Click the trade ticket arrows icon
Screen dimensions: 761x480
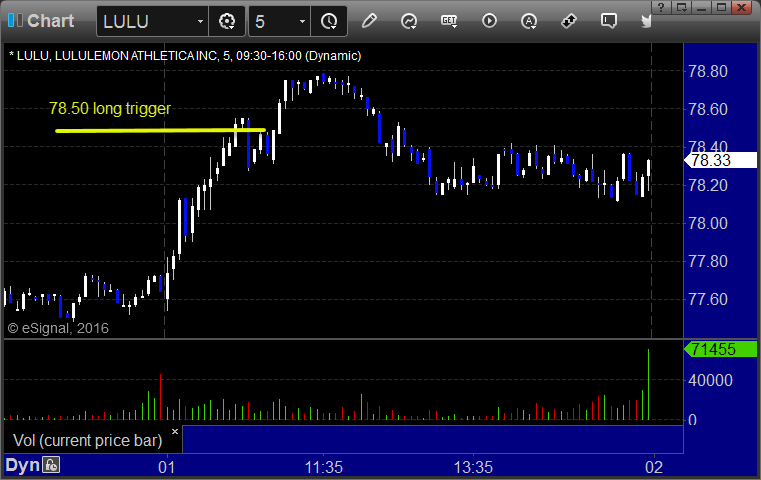click(x=568, y=21)
